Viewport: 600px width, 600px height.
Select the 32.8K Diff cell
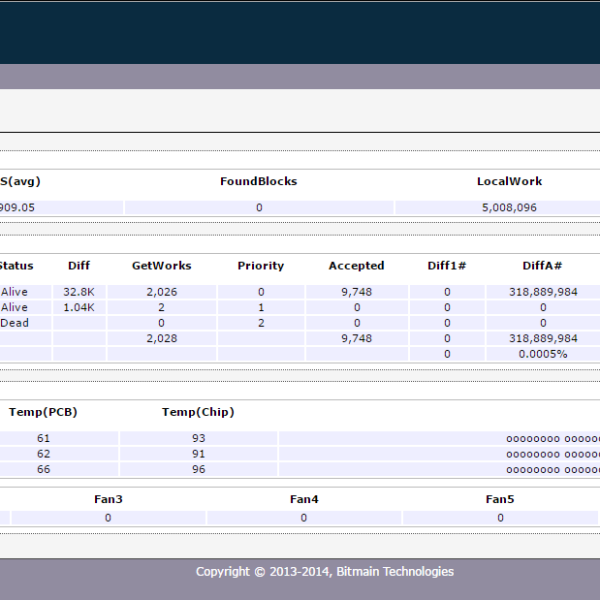[78, 292]
